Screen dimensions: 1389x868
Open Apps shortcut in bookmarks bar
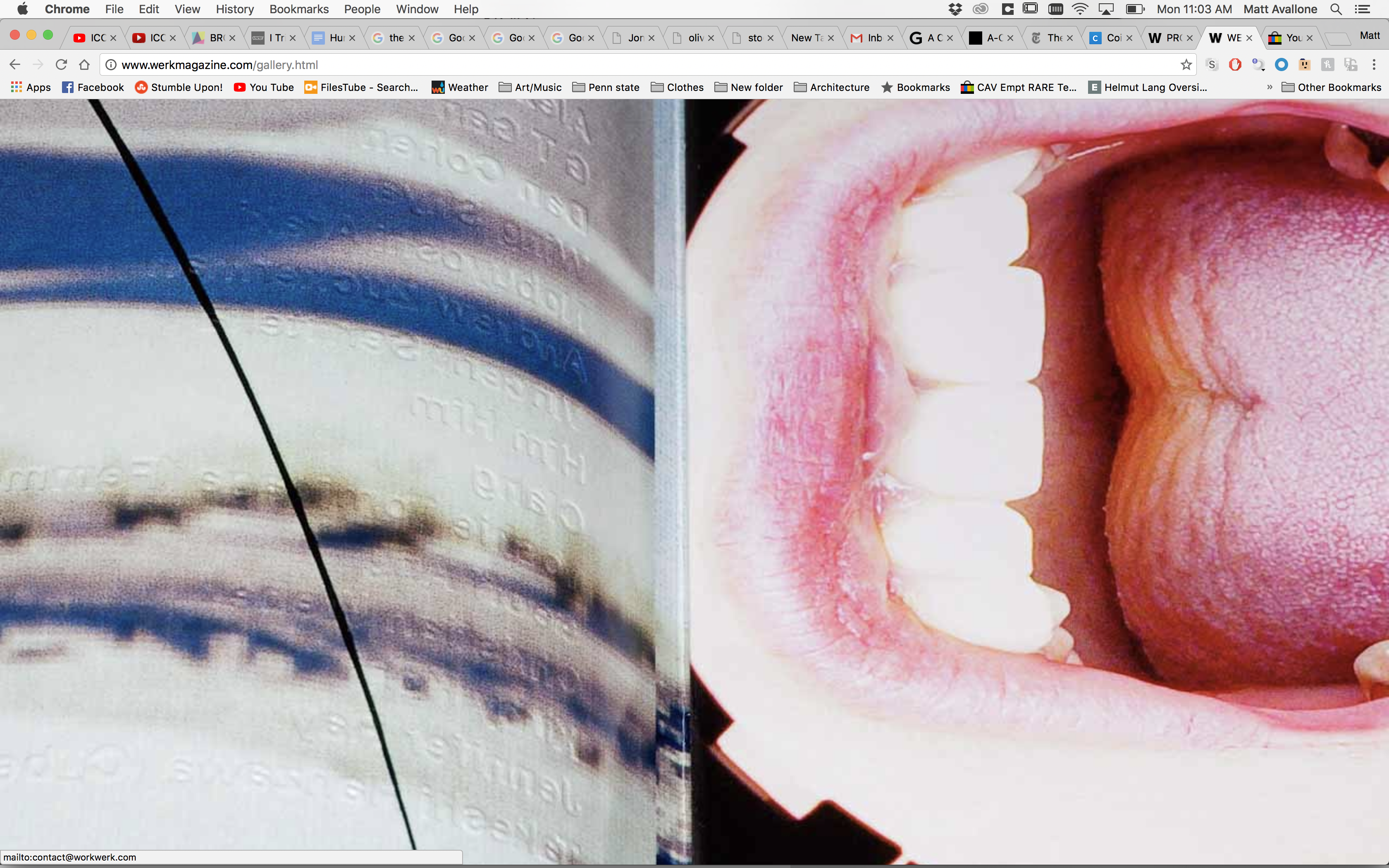pos(31,87)
